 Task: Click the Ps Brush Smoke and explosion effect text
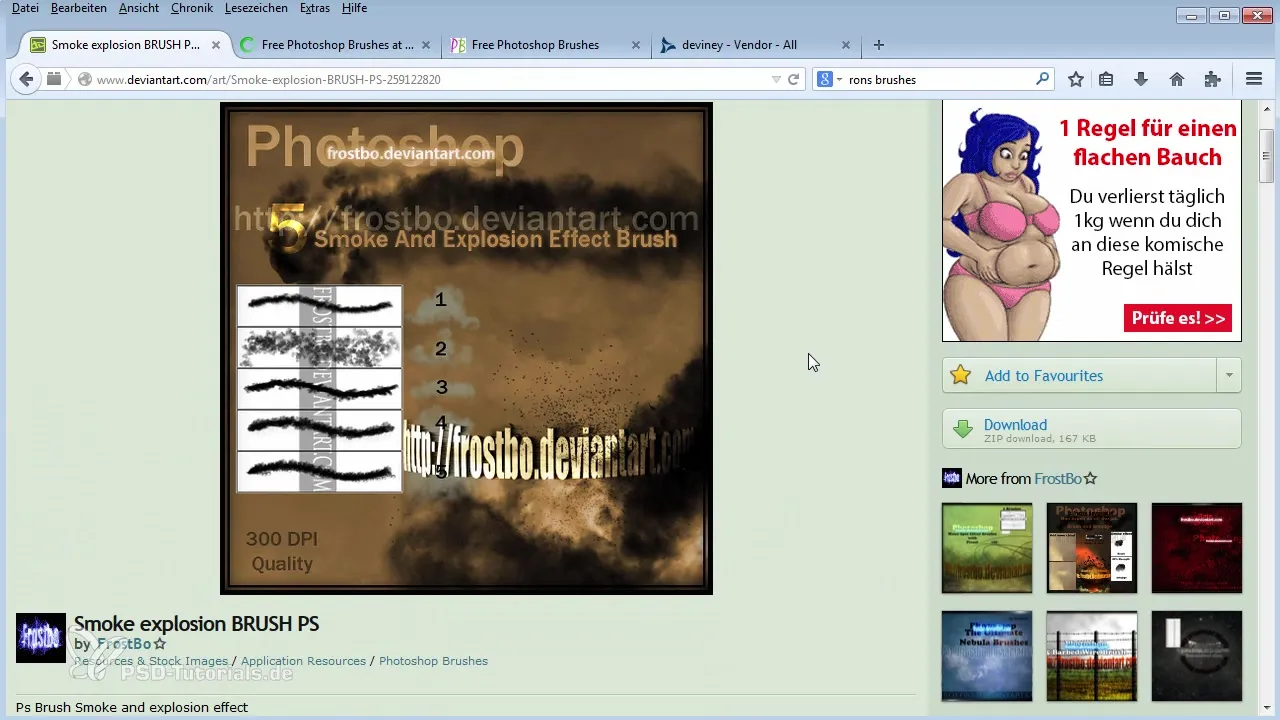click(x=132, y=707)
